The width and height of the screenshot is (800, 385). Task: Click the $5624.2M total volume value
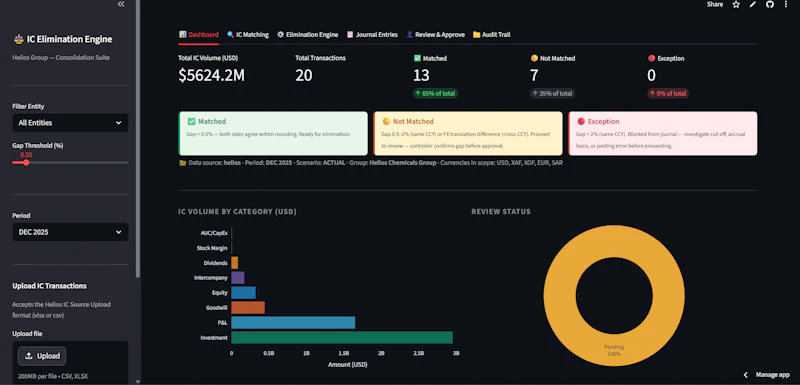(211, 75)
